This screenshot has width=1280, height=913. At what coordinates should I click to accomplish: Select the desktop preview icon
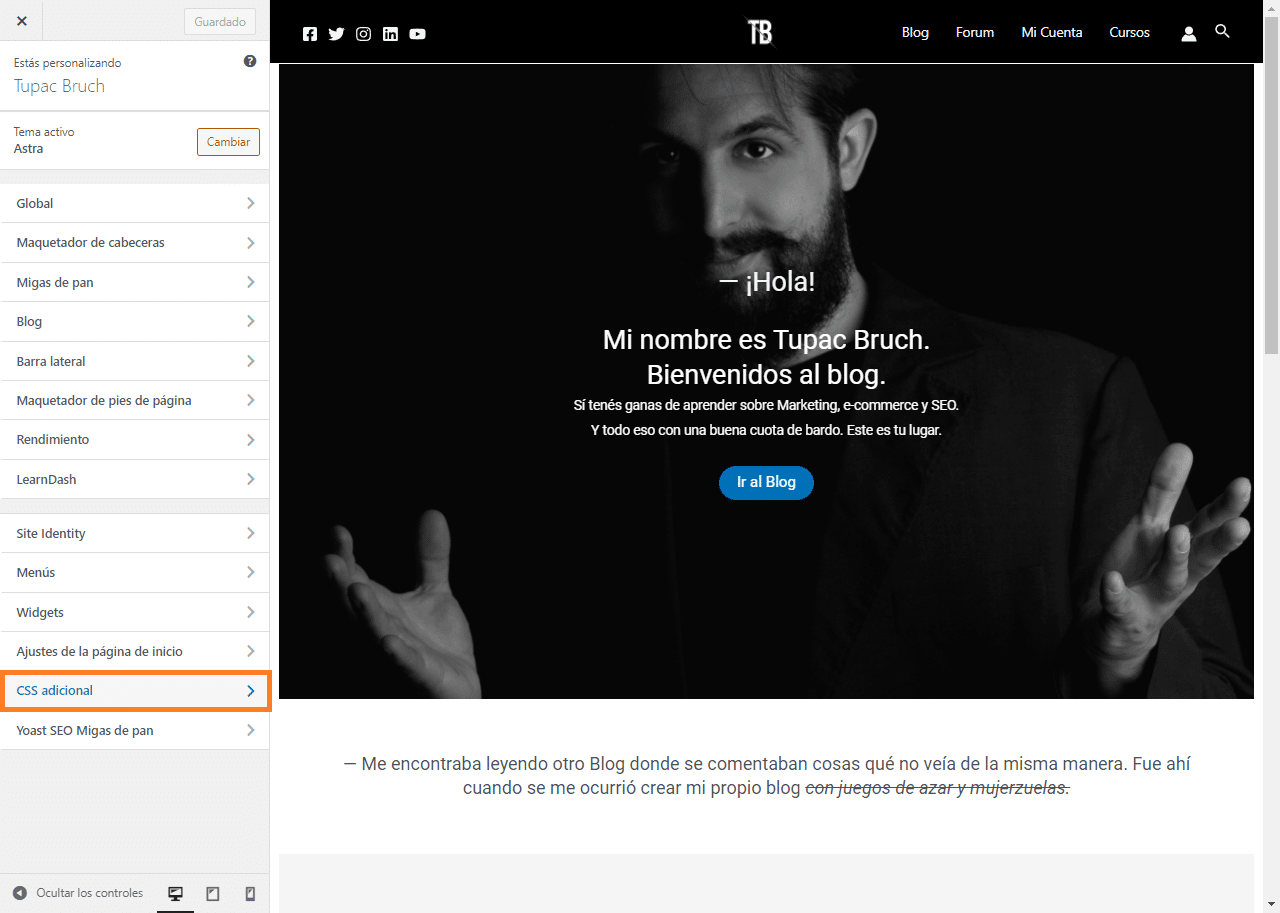tap(175, 893)
